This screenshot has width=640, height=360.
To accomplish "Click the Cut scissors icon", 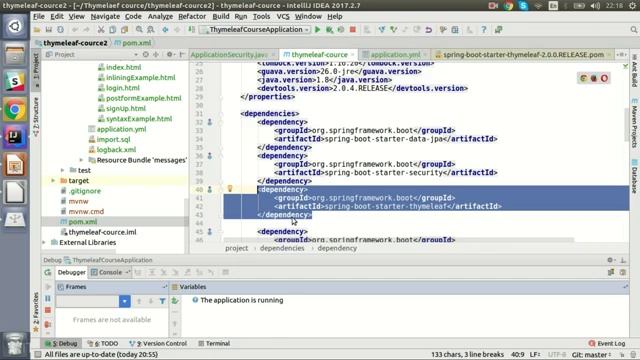I will (101, 30).
